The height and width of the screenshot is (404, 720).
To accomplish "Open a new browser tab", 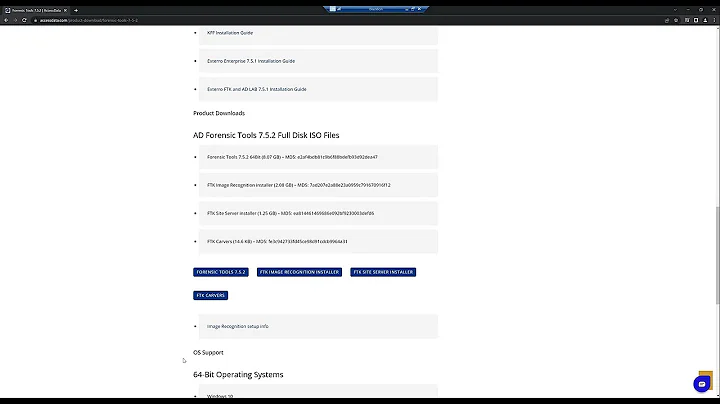I will point(76,10).
